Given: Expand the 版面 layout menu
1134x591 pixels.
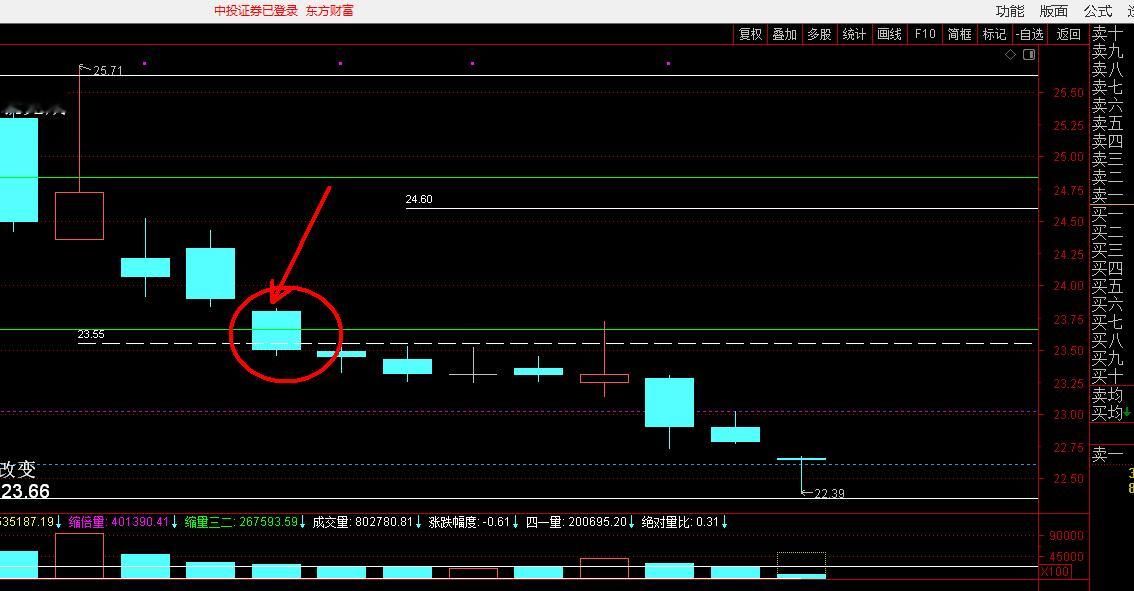Looking at the screenshot, I should point(1054,12).
